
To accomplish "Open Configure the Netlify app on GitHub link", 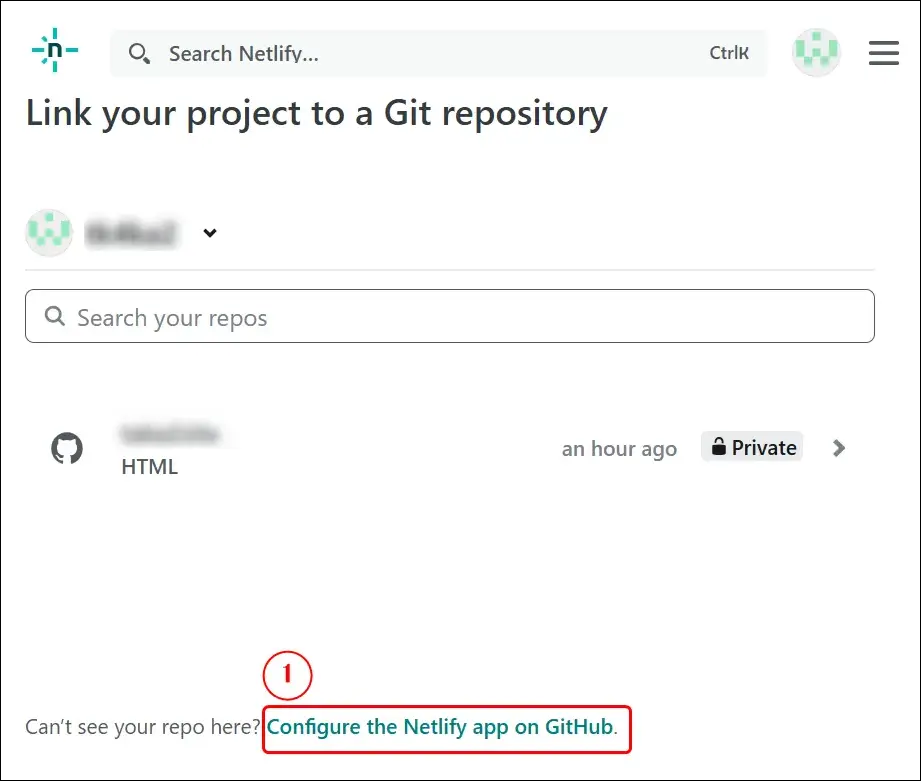I will [x=439, y=727].
